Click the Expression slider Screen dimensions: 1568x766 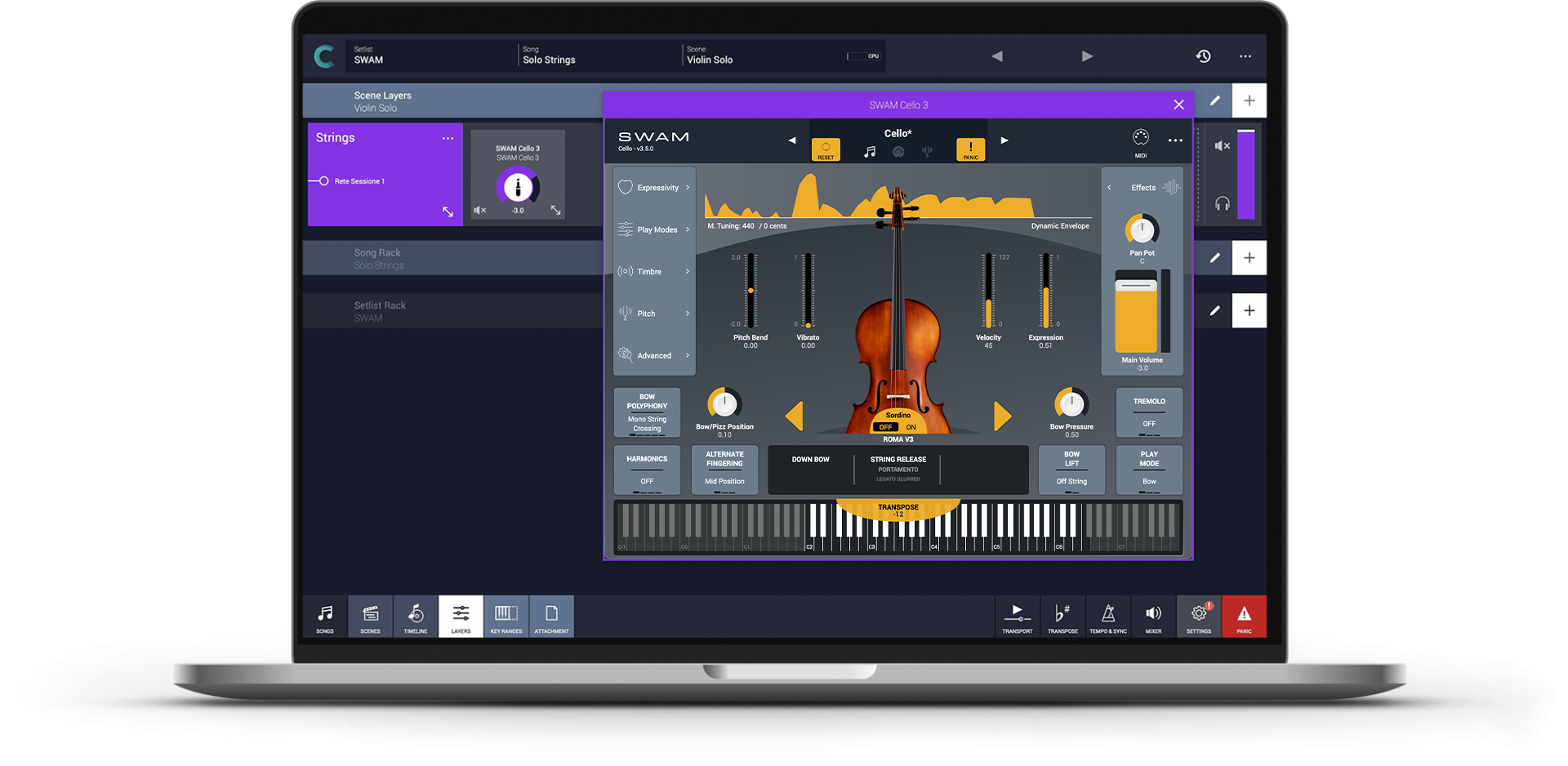click(1045, 291)
